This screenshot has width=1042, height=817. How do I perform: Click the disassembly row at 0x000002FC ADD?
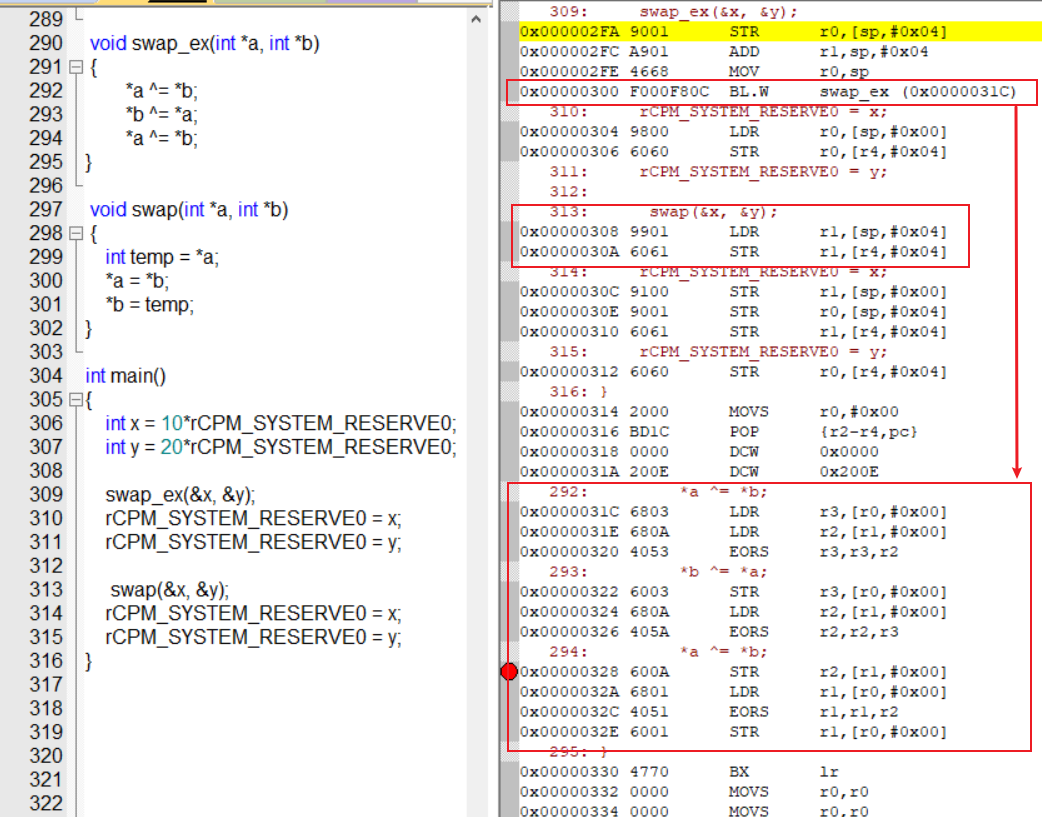pyautogui.click(x=780, y=51)
